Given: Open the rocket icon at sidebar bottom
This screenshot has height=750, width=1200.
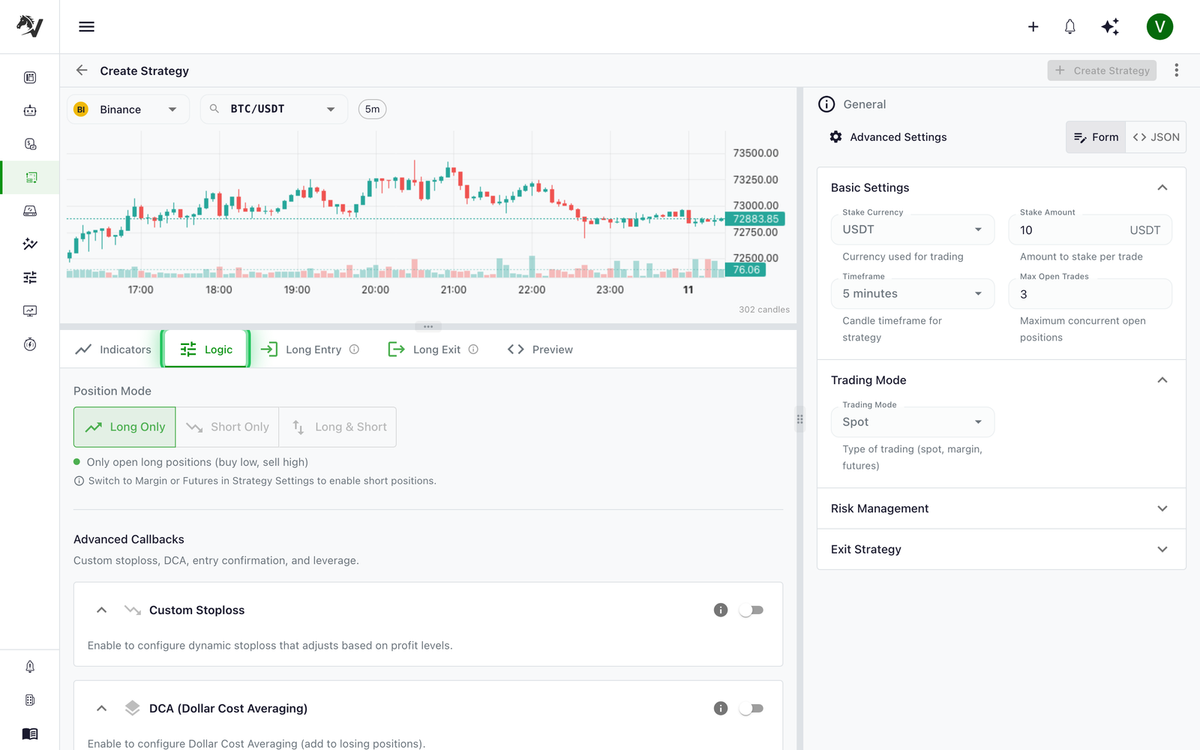Looking at the screenshot, I should (30, 667).
